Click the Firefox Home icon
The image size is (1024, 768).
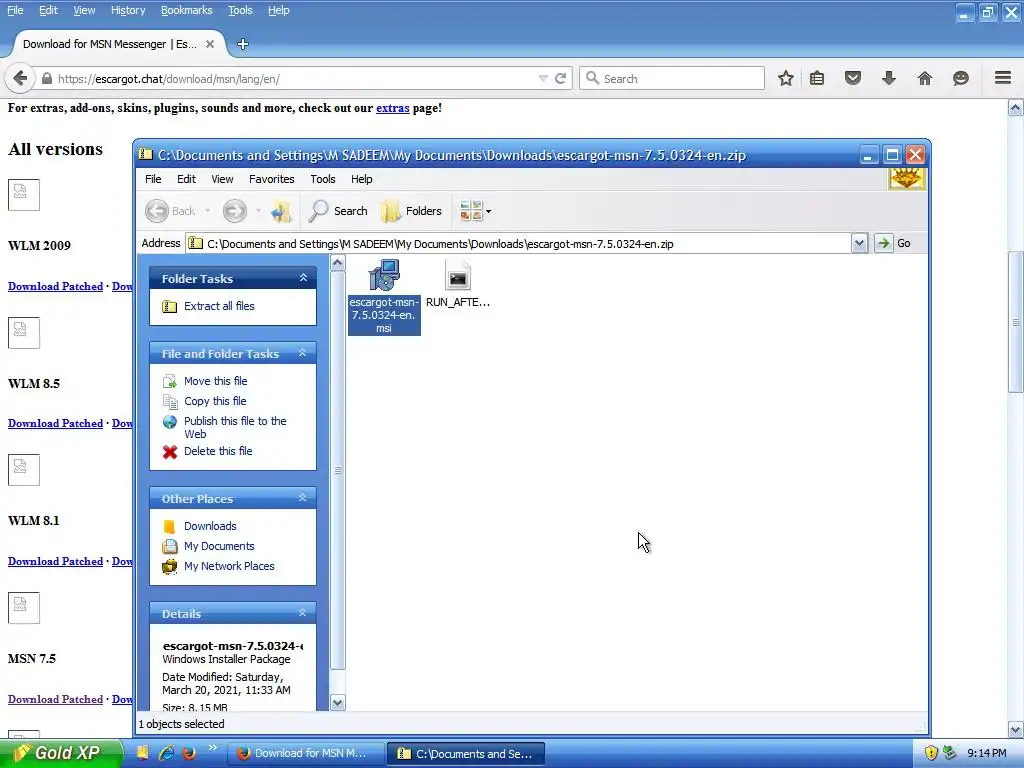pyautogui.click(x=925, y=78)
